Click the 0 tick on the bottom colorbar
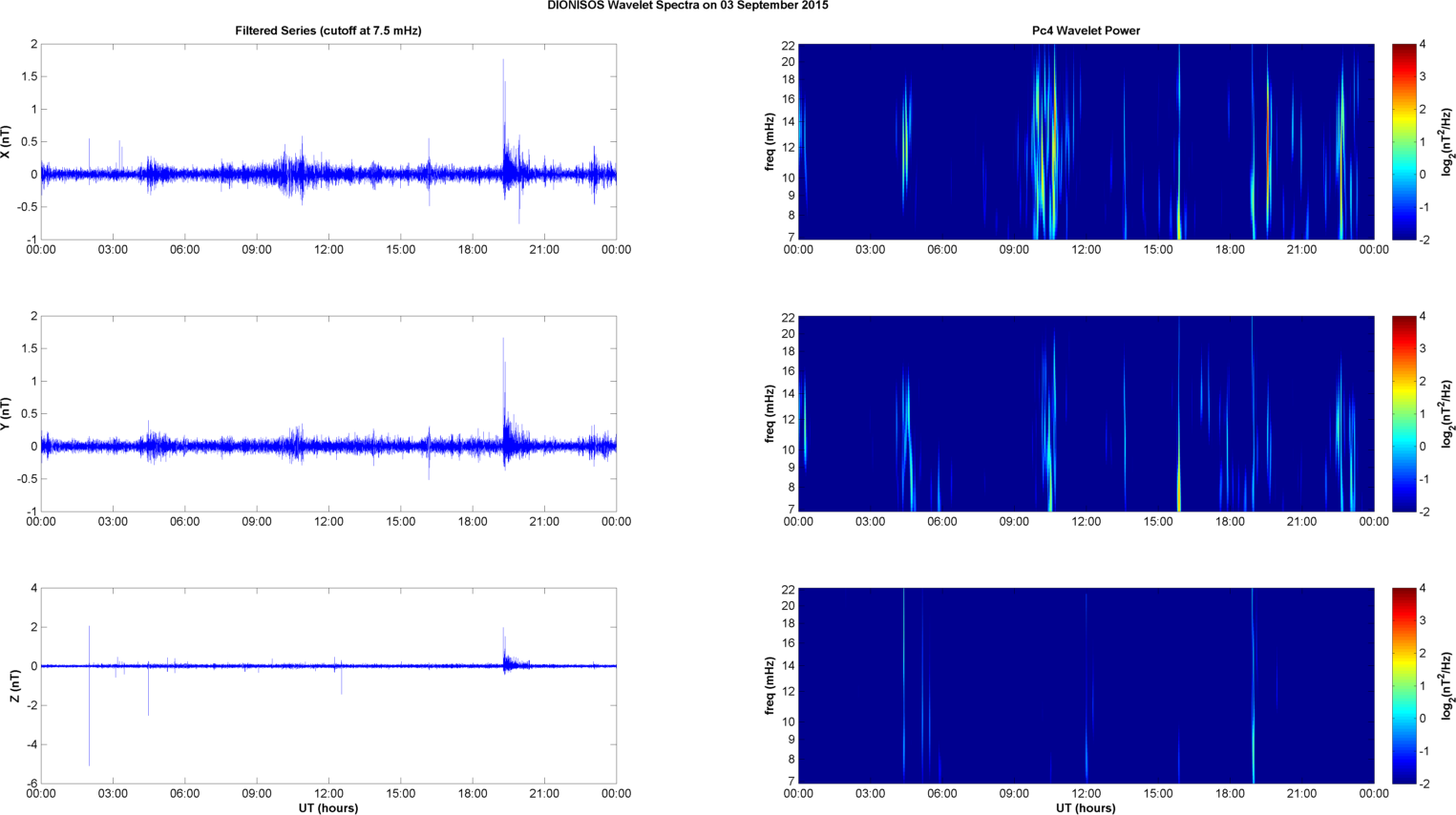 click(x=1423, y=719)
